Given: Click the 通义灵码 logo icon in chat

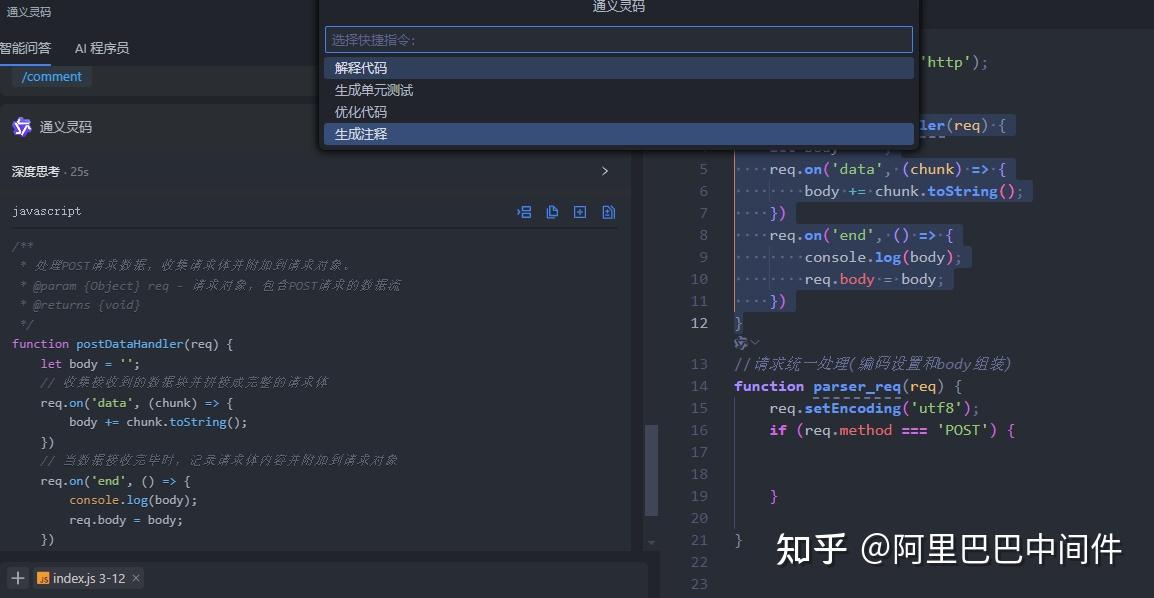Looking at the screenshot, I should point(22,127).
